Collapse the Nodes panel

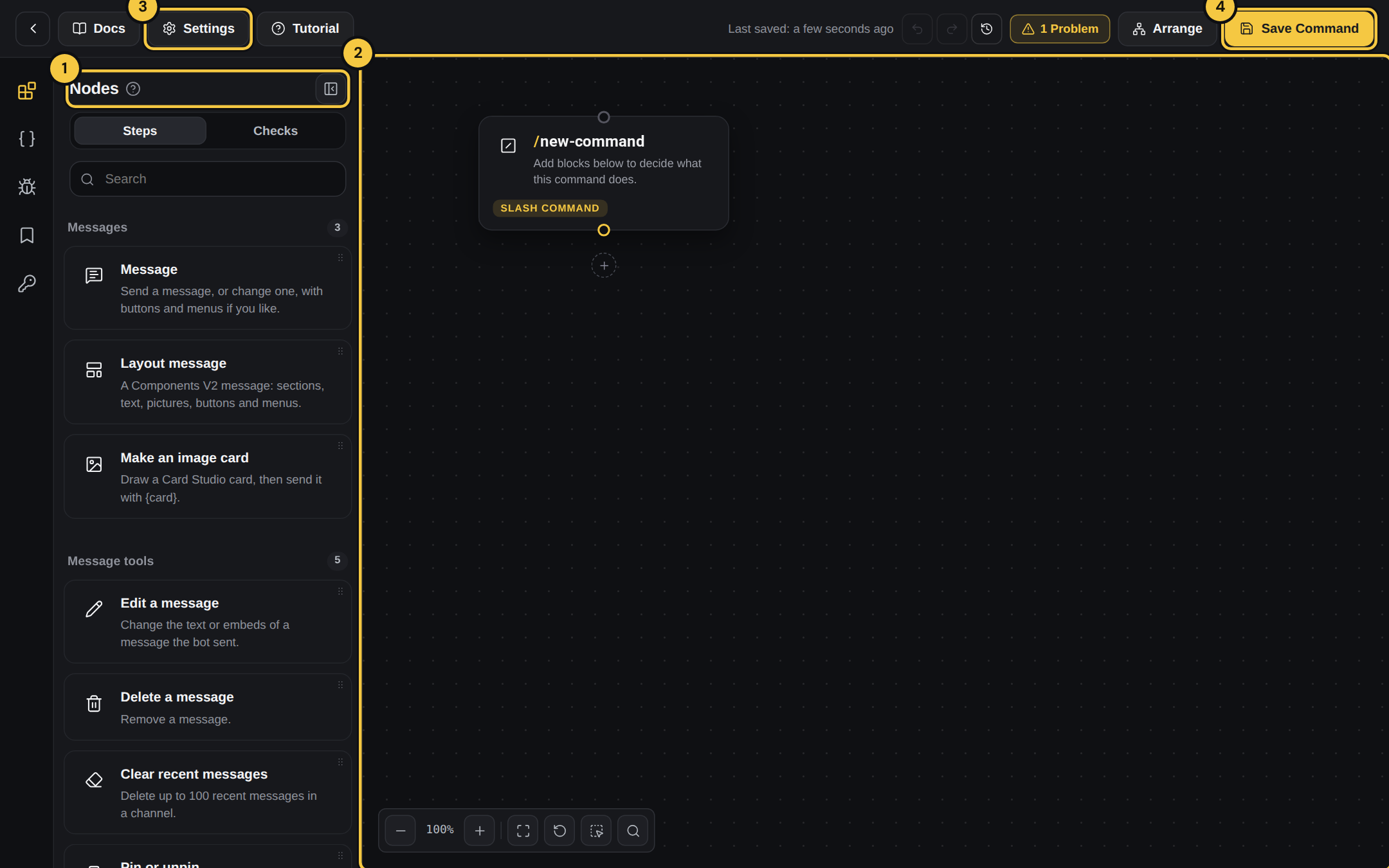tap(331, 89)
